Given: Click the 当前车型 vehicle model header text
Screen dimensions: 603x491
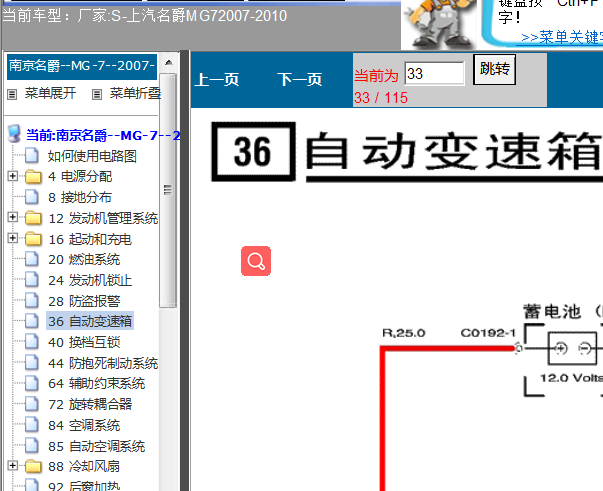Looking at the screenshot, I should click(145, 16).
